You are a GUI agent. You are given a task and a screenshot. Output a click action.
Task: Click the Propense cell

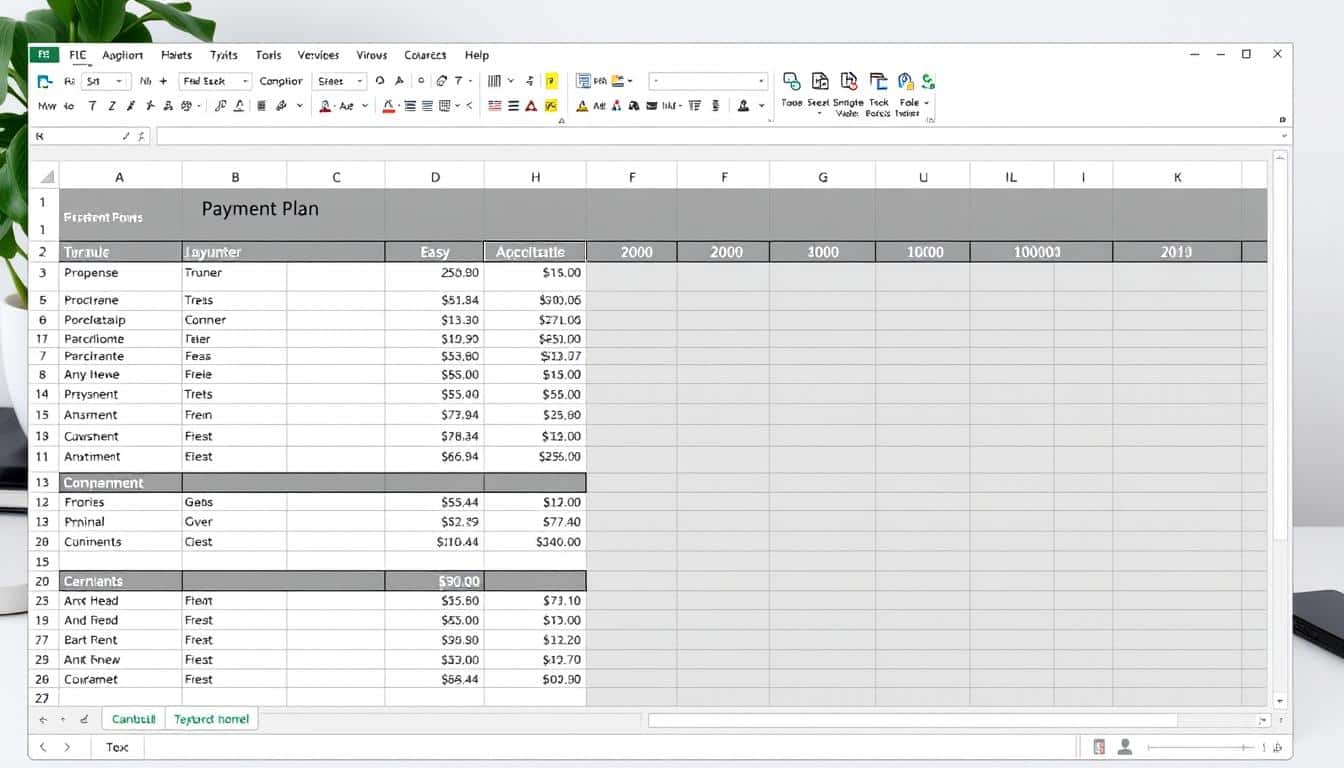(120, 272)
